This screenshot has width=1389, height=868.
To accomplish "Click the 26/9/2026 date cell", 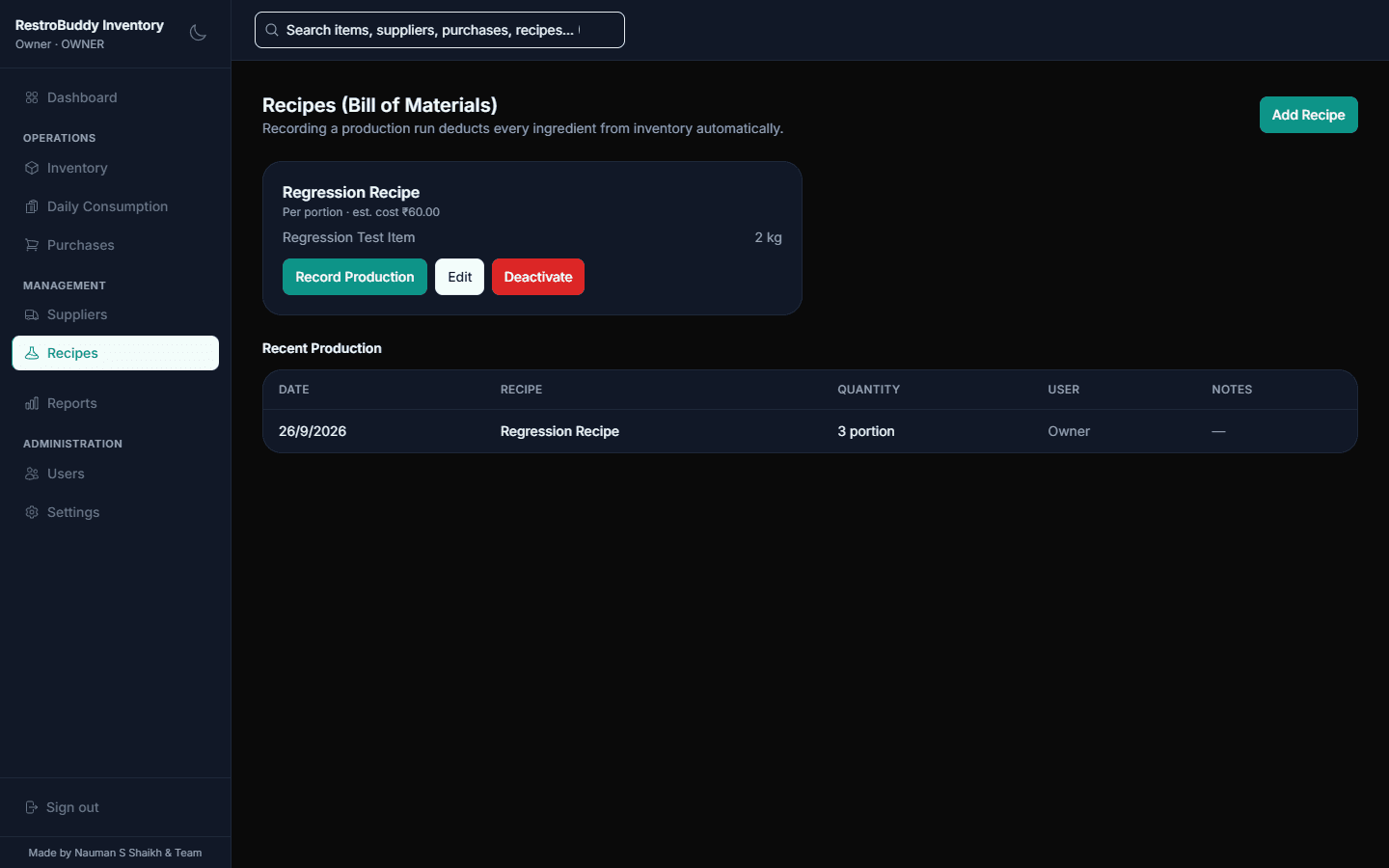I will 313,431.
